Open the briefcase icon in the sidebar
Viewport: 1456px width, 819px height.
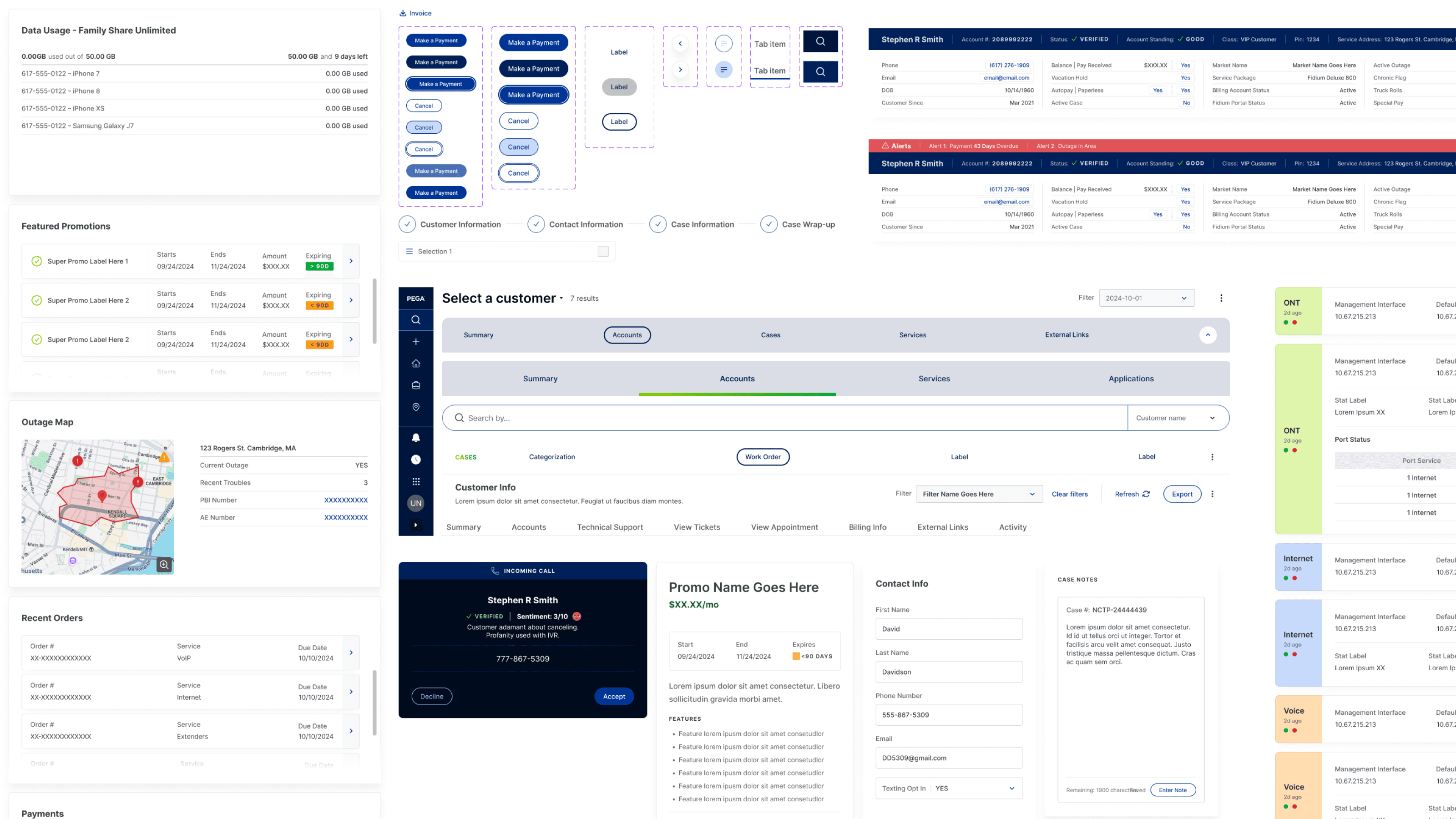[x=415, y=385]
